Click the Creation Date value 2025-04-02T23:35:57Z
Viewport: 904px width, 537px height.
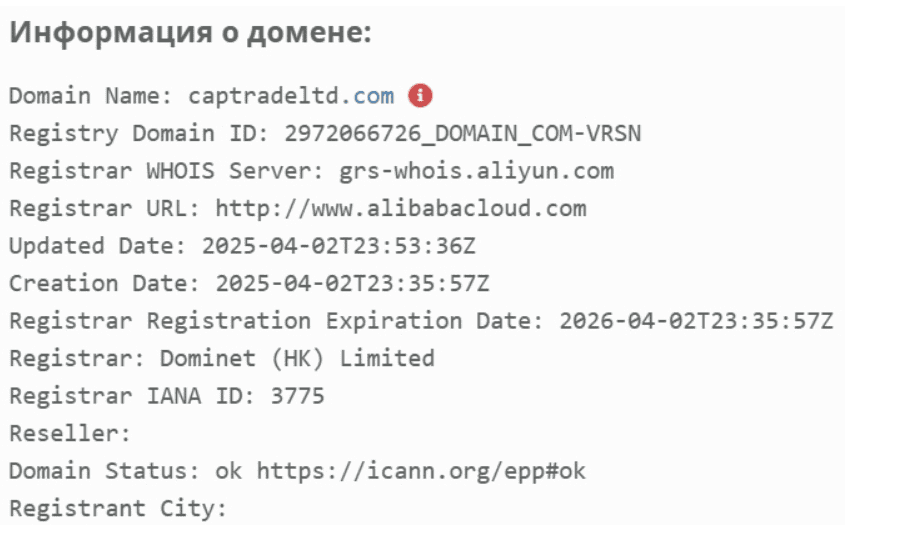coord(352,284)
